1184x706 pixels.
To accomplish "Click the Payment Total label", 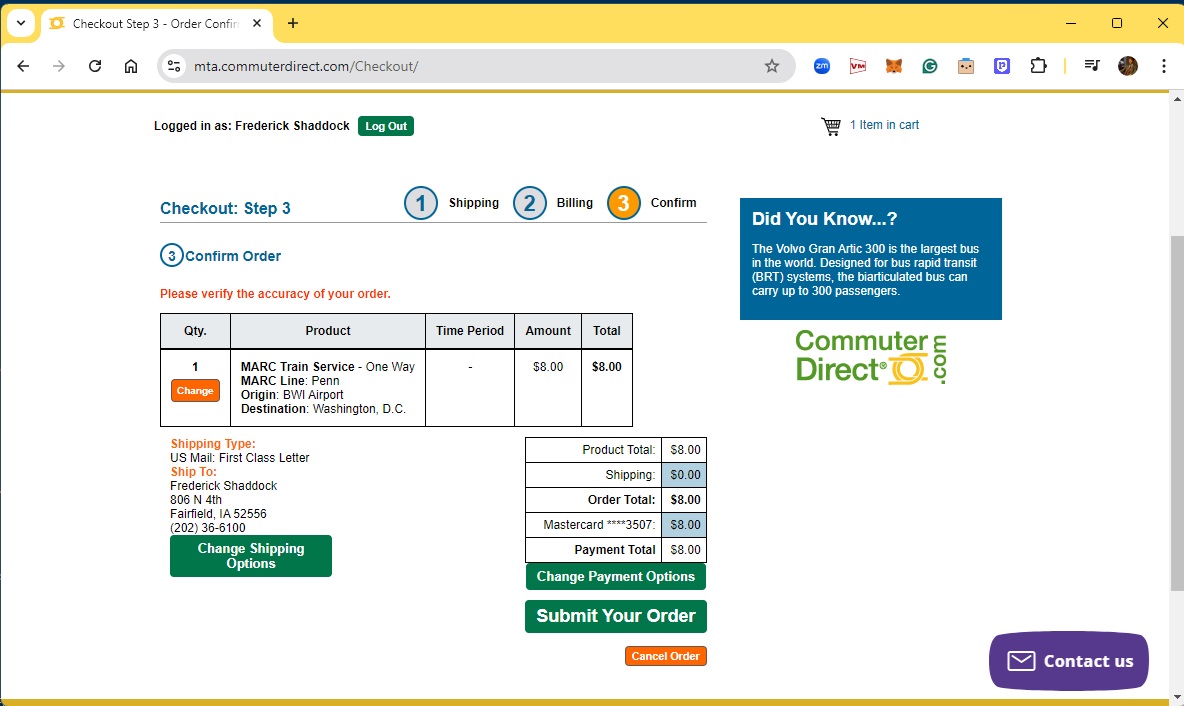I will [x=615, y=550].
